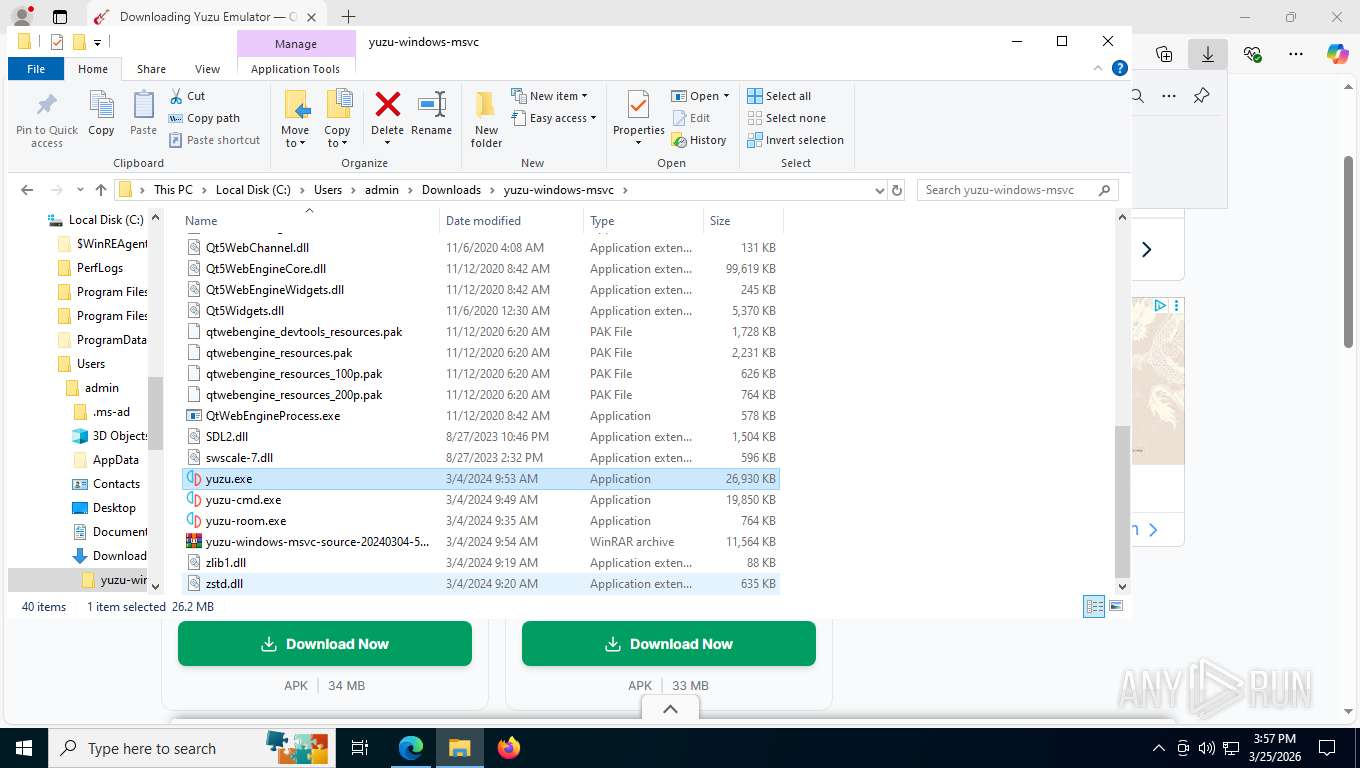Open Quick Access Toolbar customize dropdown
This screenshot has width=1360, height=768.
coord(98,42)
